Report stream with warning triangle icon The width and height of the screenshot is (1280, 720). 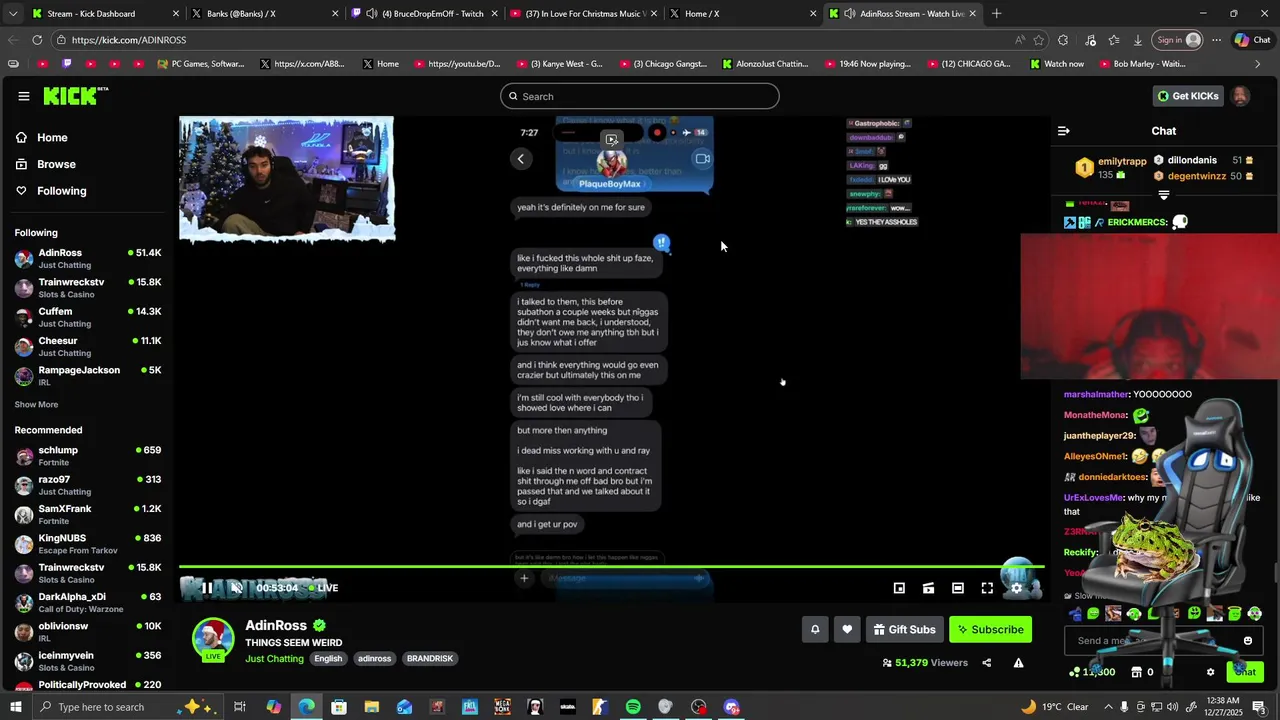tap(1018, 662)
